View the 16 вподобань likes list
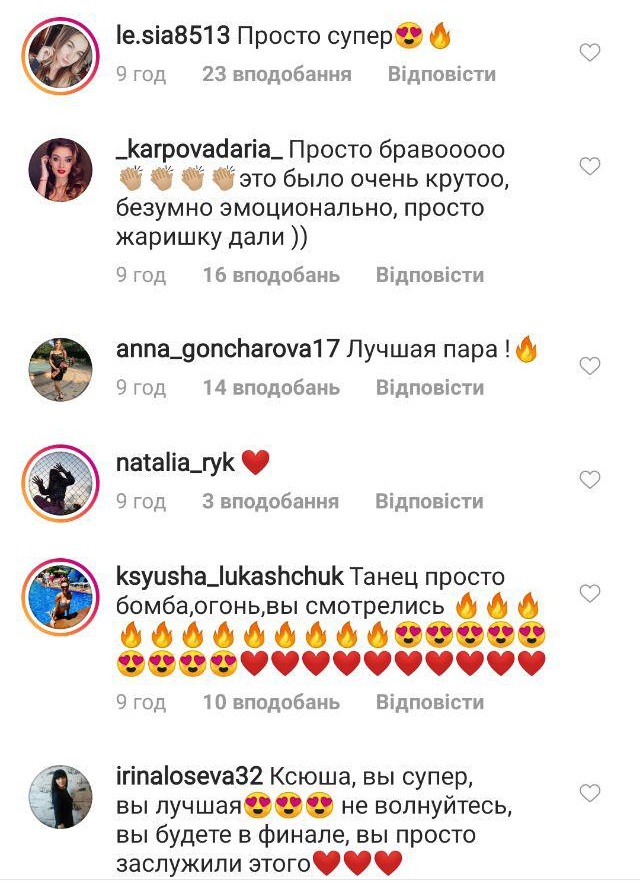The width and height of the screenshot is (640, 883). click(271, 275)
